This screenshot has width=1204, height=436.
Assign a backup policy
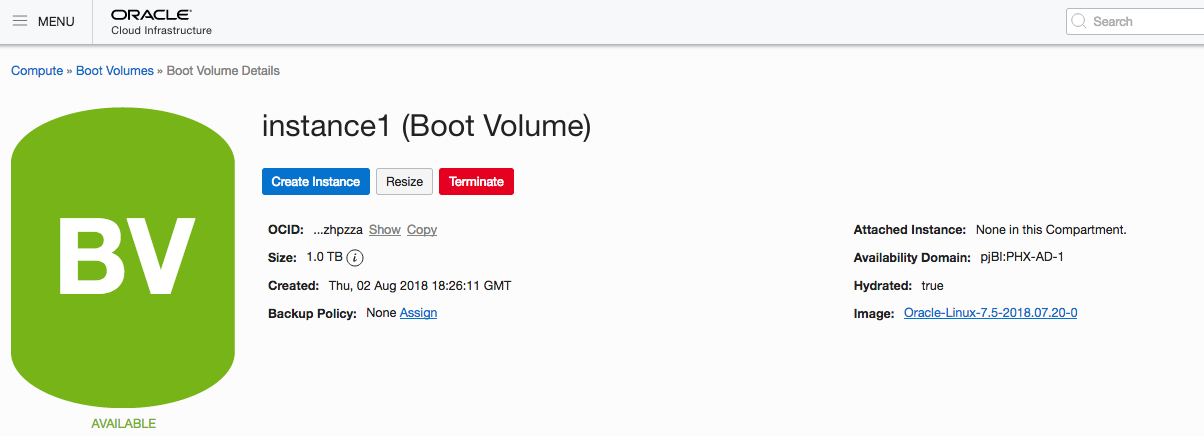pos(418,313)
